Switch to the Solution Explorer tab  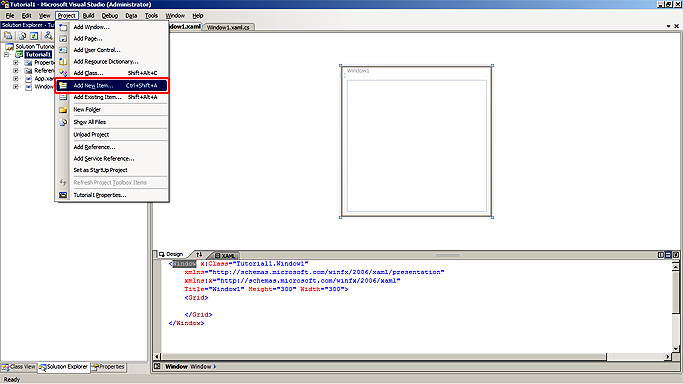click(64, 367)
